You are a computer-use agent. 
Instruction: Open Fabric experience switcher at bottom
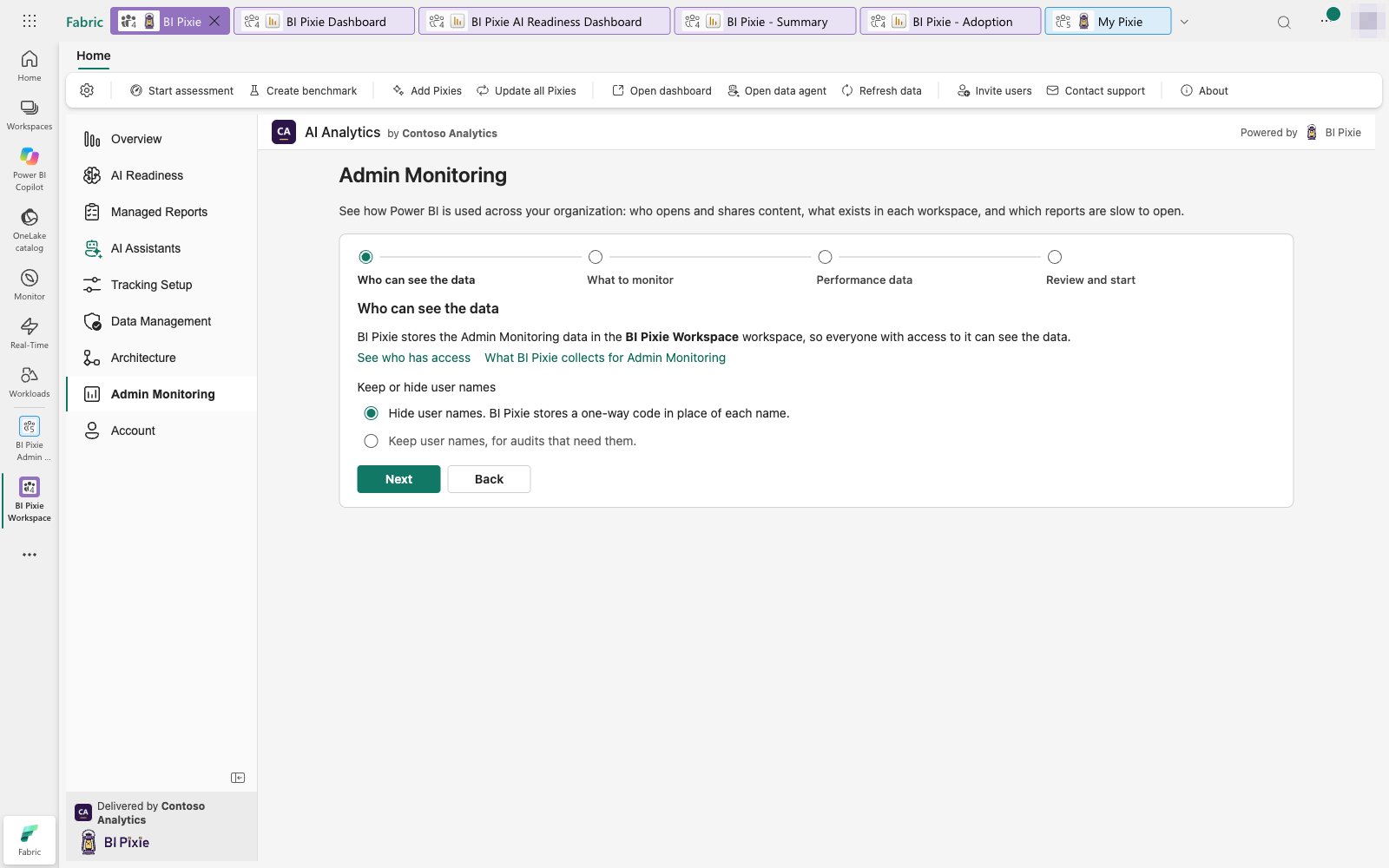pyautogui.click(x=30, y=839)
